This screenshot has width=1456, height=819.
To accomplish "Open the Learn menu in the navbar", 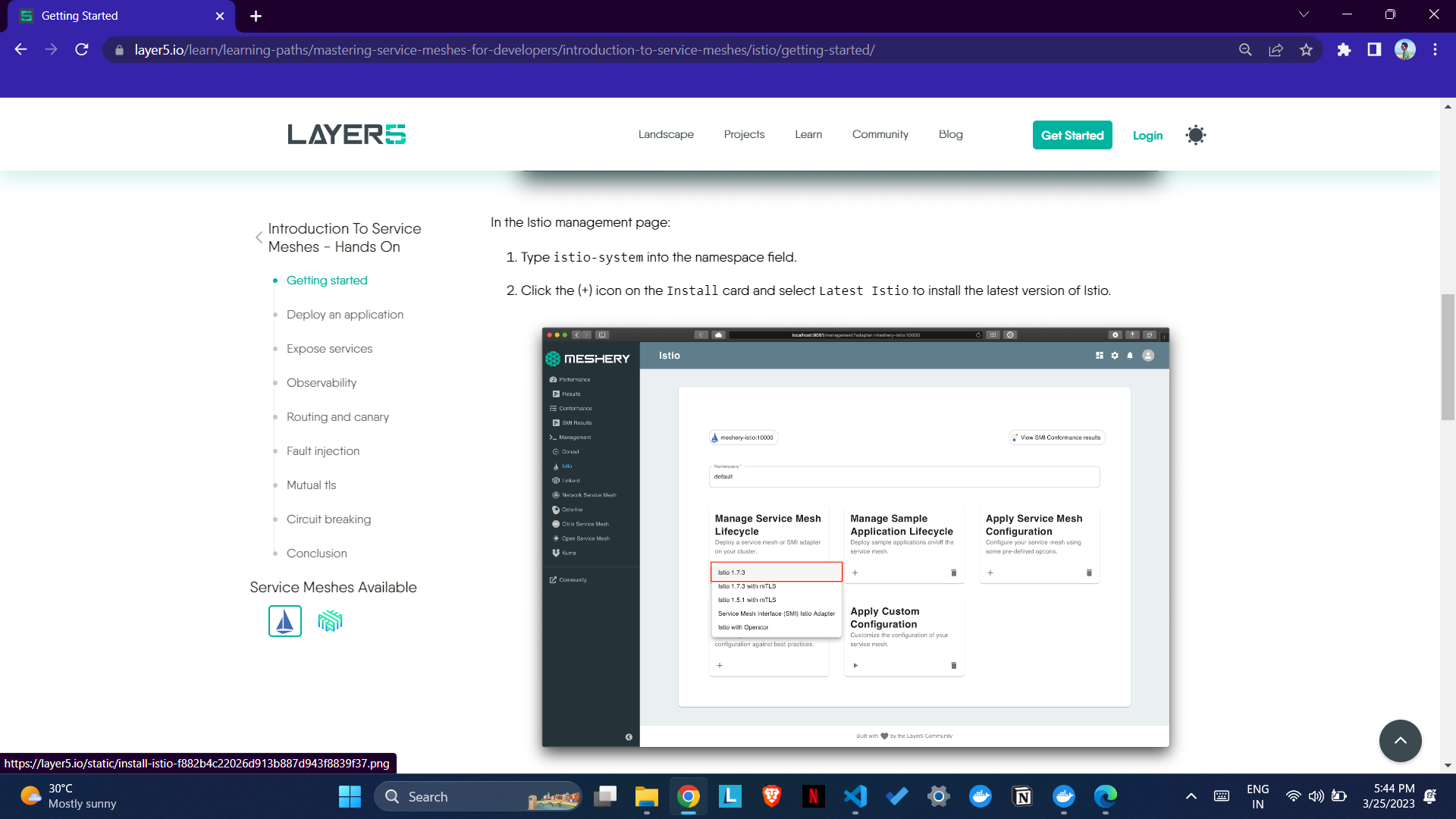I will pos(808,134).
